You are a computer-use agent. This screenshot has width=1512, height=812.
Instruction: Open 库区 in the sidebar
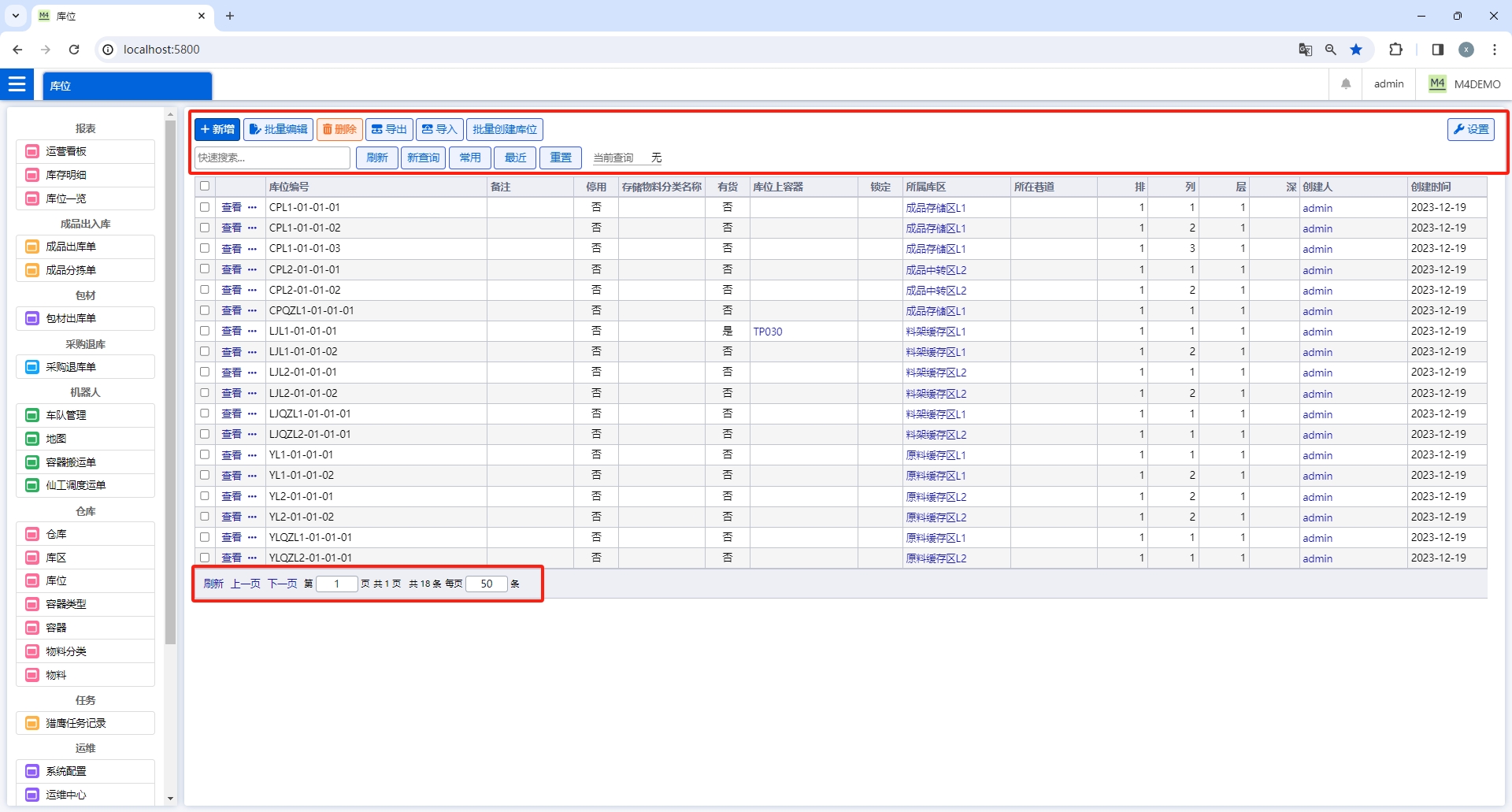85,558
